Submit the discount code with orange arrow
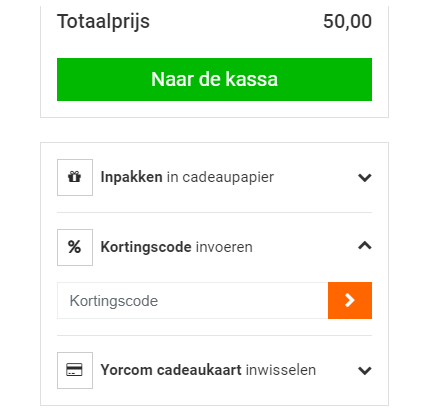Screen dimensions: 430x420 point(350,300)
